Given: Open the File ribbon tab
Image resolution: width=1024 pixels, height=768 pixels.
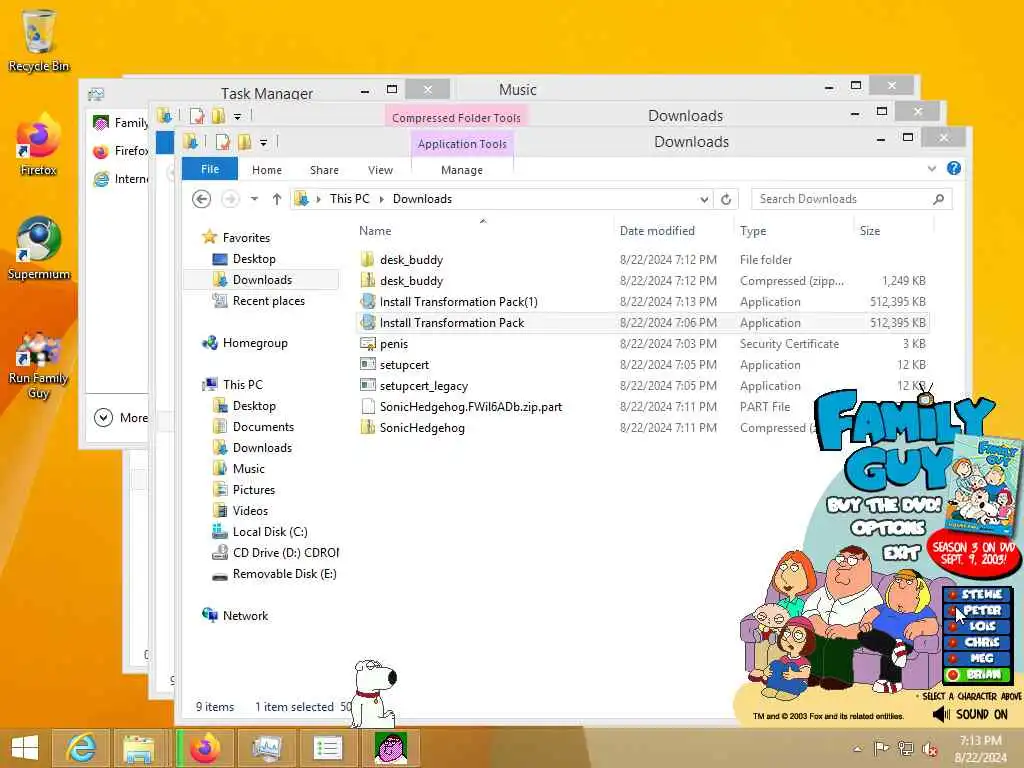Looking at the screenshot, I should coord(210,169).
